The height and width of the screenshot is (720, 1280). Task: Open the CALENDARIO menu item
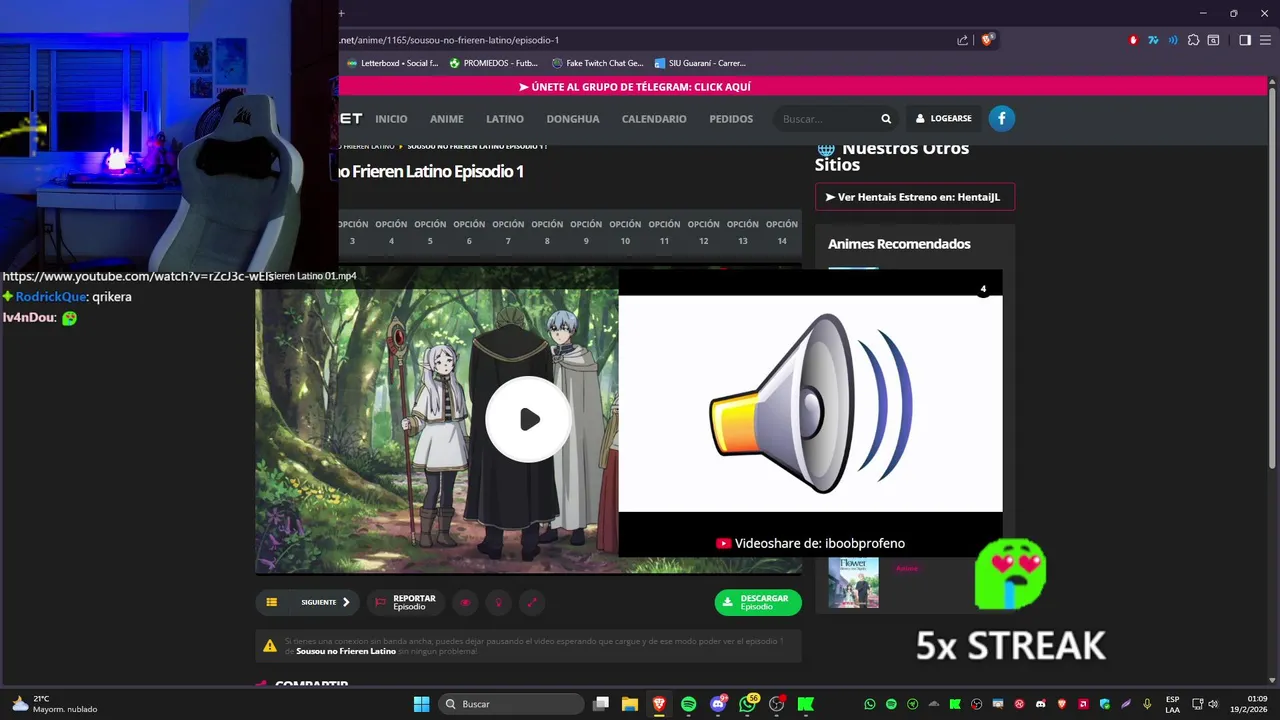tap(654, 119)
